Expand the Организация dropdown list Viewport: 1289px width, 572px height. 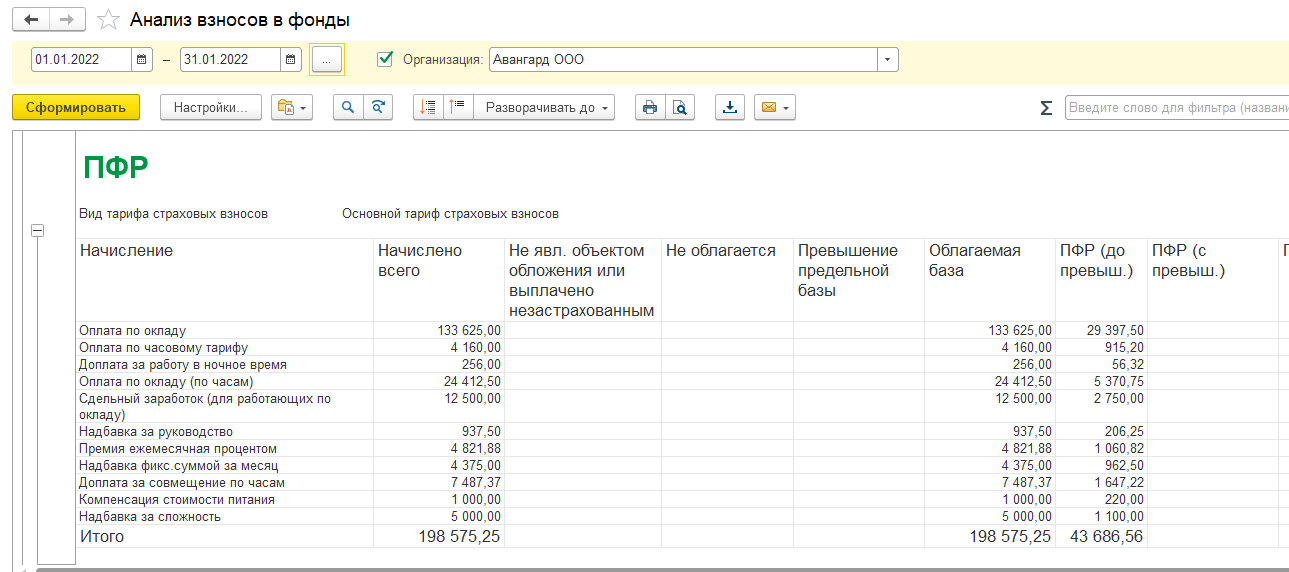(x=887, y=59)
